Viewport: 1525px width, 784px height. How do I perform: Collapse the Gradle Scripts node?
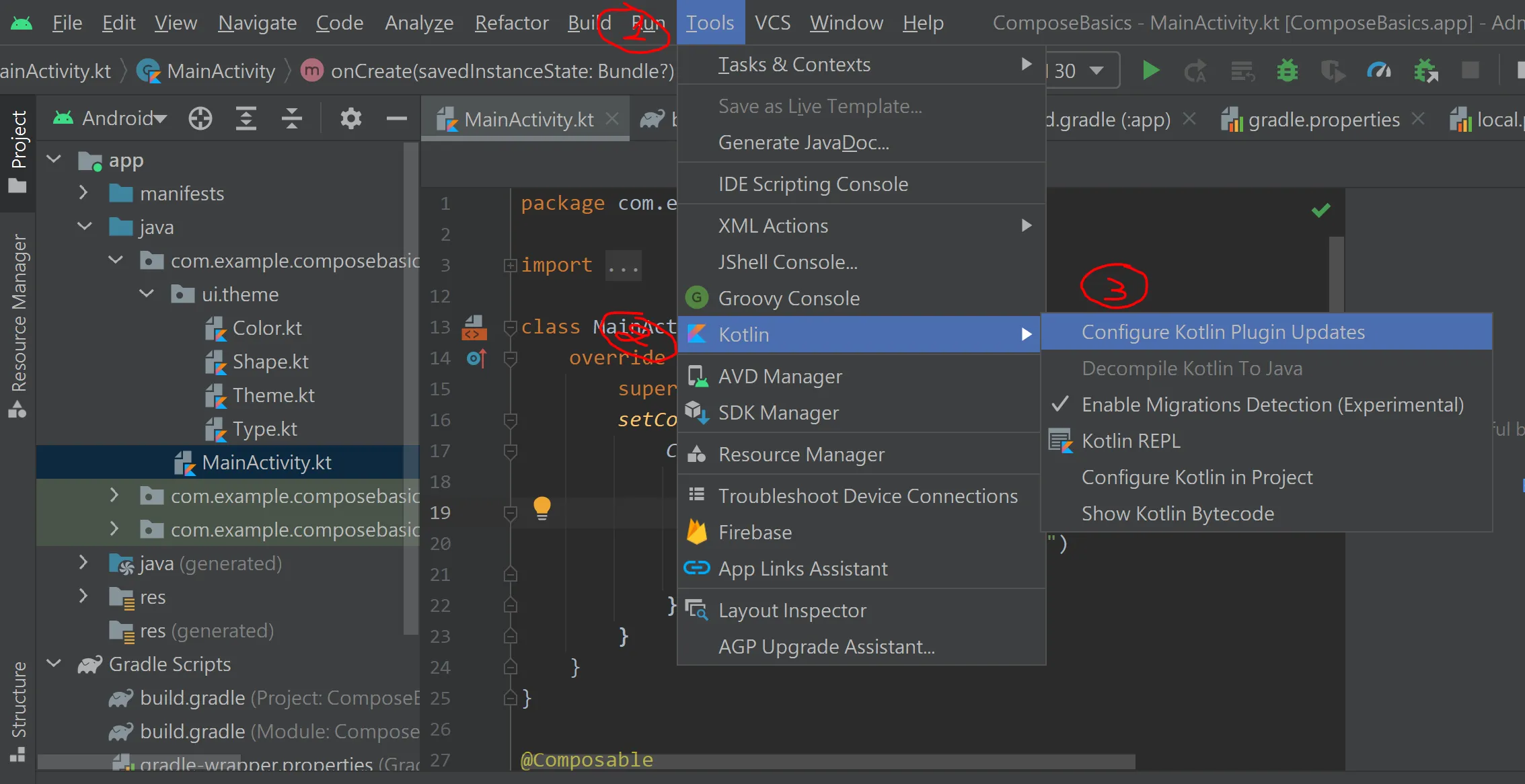pyautogui.click(x=54, y=664)
